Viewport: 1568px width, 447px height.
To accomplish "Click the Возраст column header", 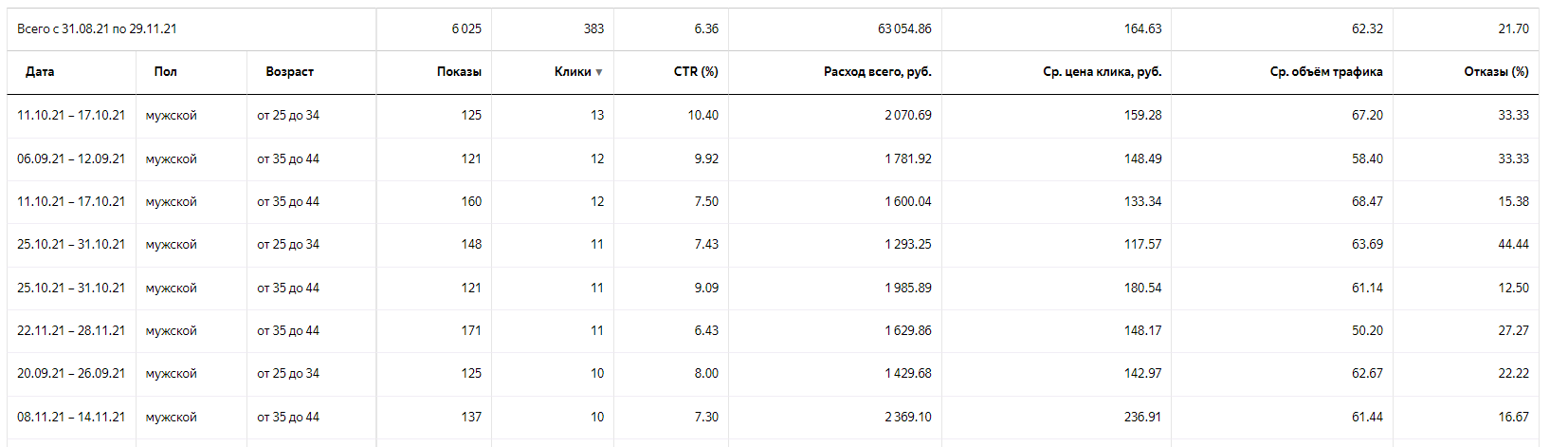I will pyautogui.click(x=289, y=72).
